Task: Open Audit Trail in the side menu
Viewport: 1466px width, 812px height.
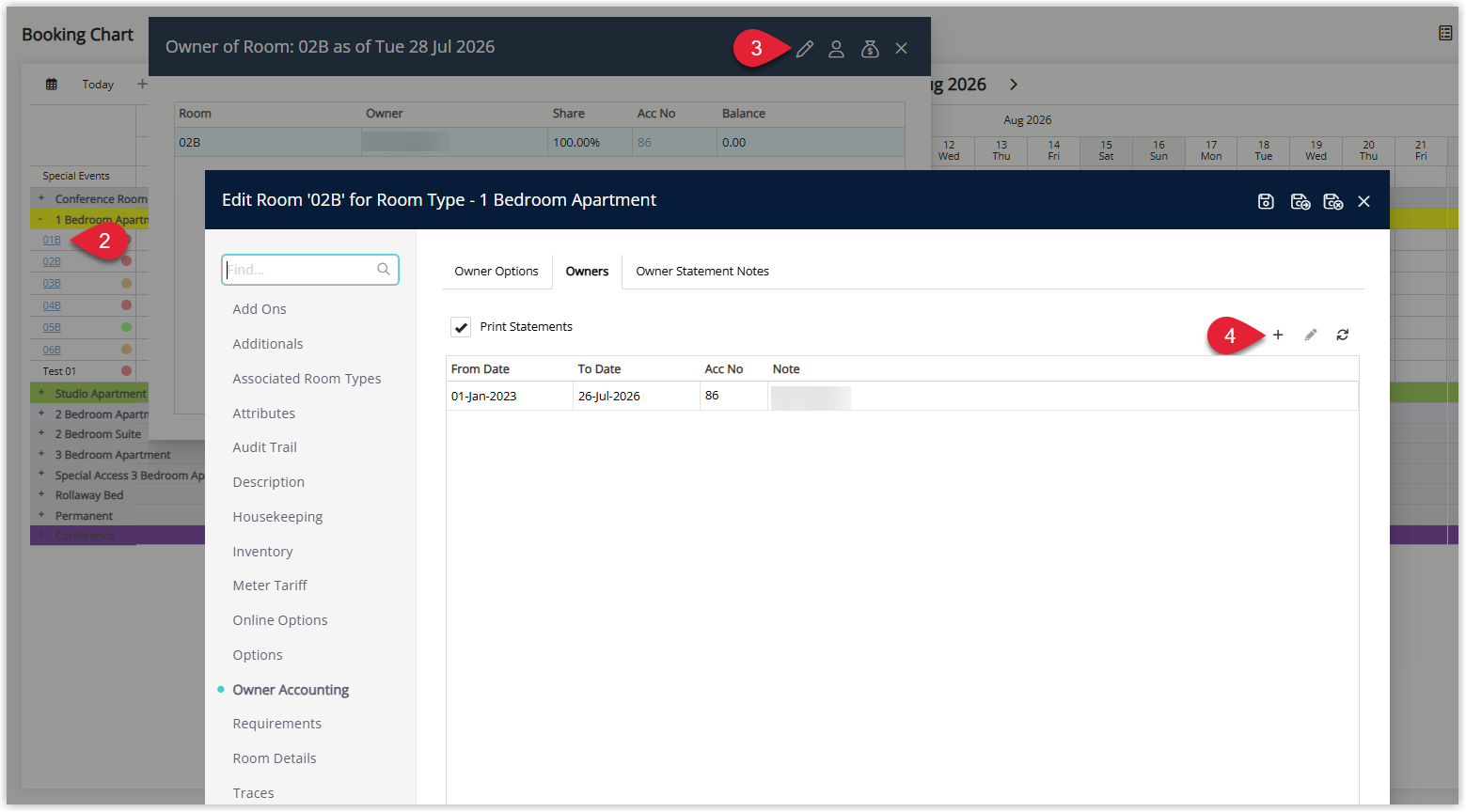Action: [x=265, y=447]
